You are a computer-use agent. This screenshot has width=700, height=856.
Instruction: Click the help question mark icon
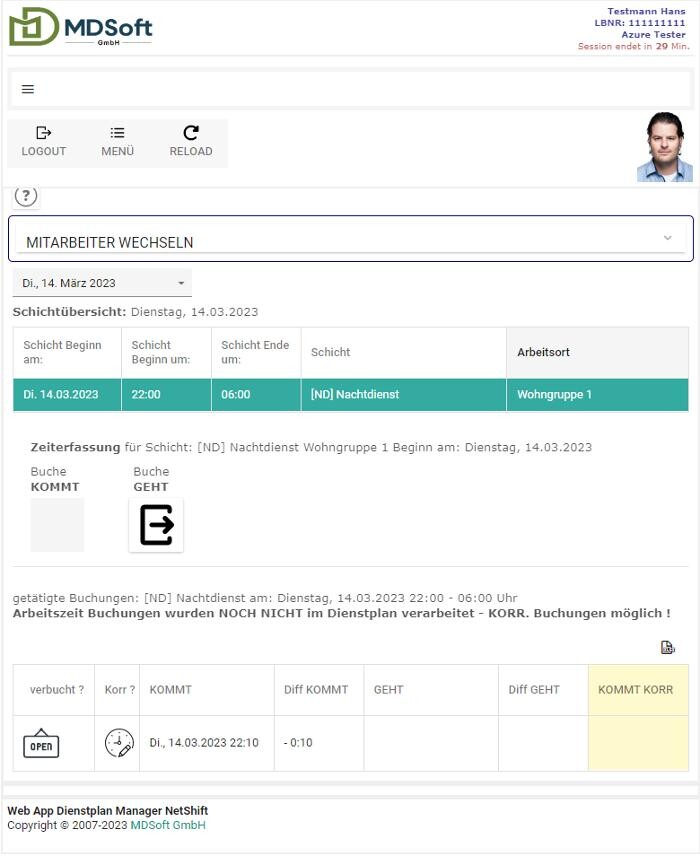[x=26, y=196]
